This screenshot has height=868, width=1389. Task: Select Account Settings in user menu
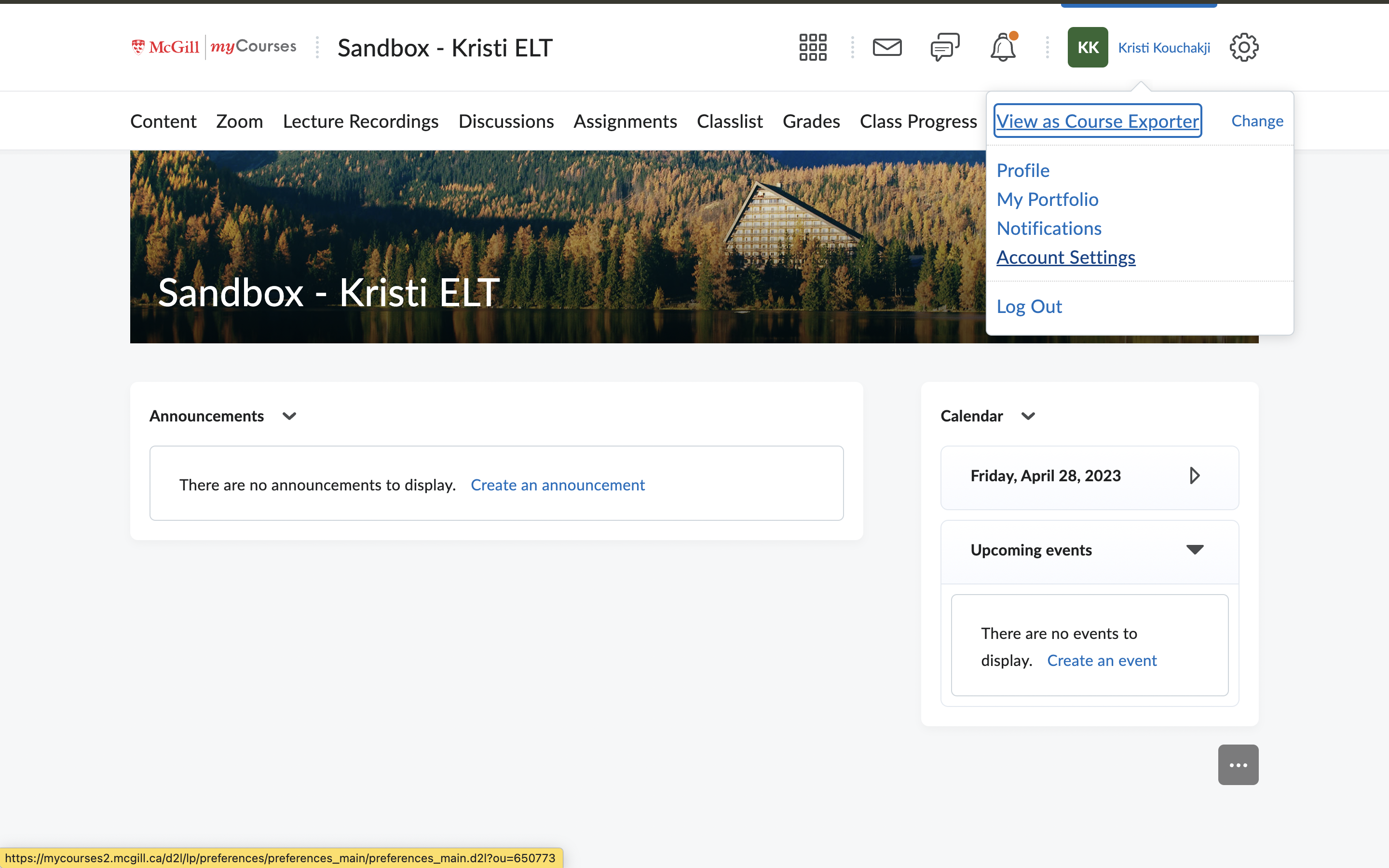pos(1065,257)
